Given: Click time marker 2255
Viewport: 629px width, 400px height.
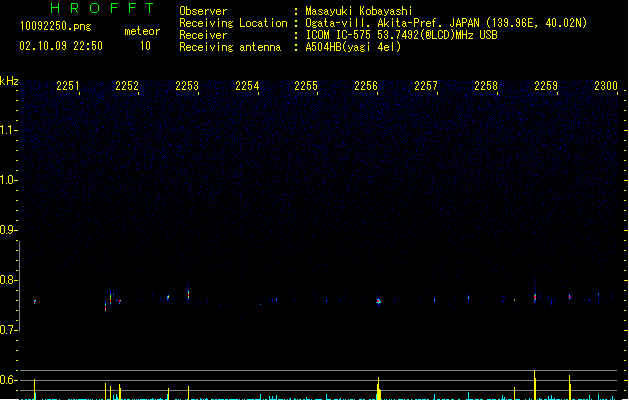Looking at the screenshot, I should click(x=306, y=86).
